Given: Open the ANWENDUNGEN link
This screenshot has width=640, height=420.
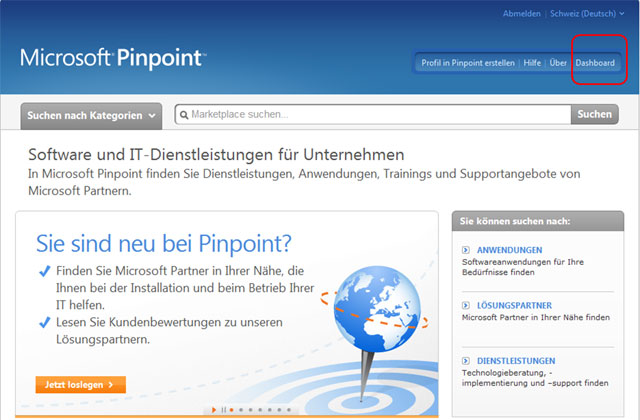Looking at the screenshot, I should 509,250.
